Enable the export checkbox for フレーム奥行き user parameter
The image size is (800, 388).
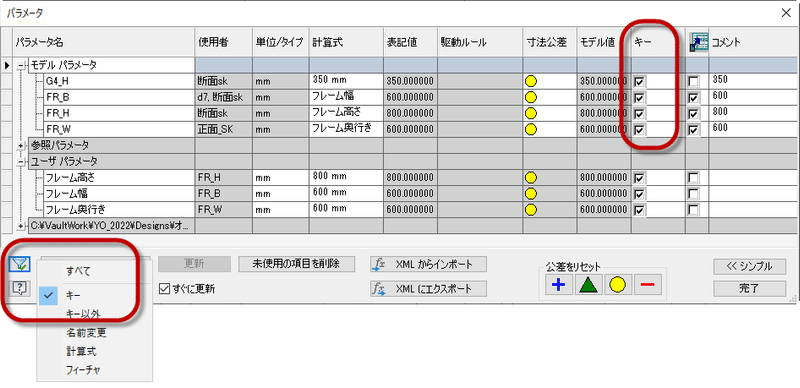pyautogui.click(x=693, y=210)
